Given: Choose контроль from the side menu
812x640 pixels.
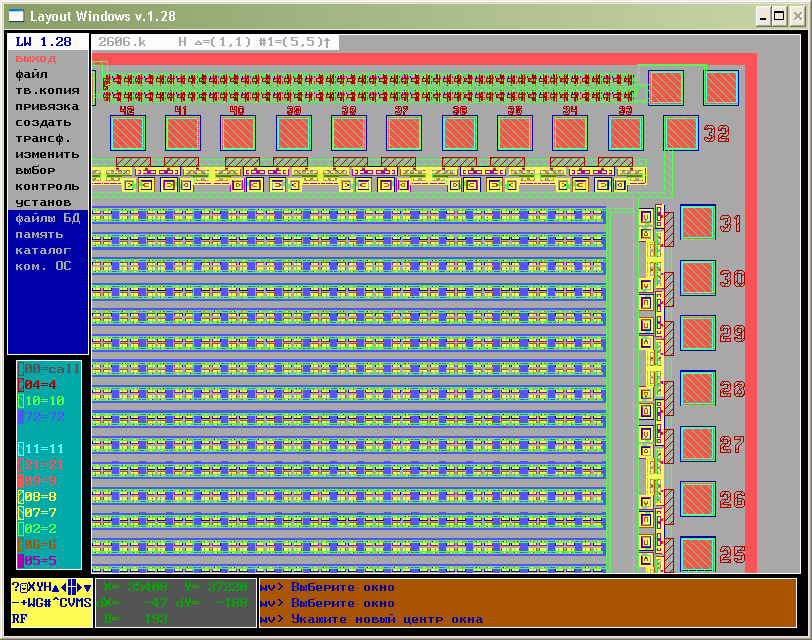Looking at the screenshot, I should point(48,186).
